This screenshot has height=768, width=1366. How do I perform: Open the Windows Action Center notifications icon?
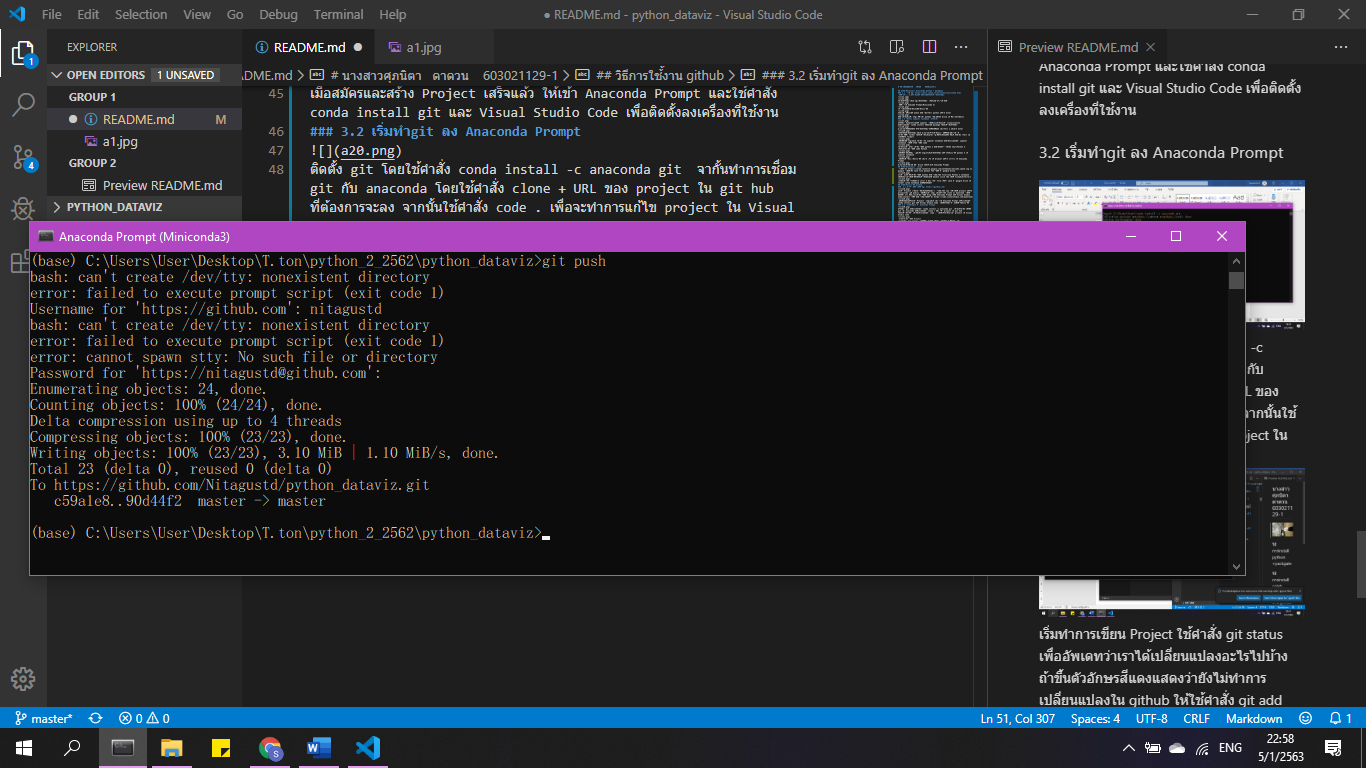(1332, 747)
